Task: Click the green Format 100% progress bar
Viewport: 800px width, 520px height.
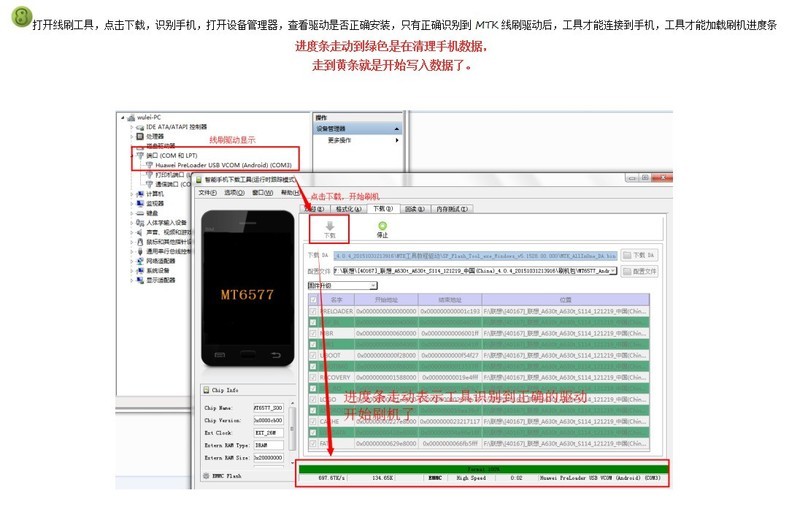Action: [483, 469]
